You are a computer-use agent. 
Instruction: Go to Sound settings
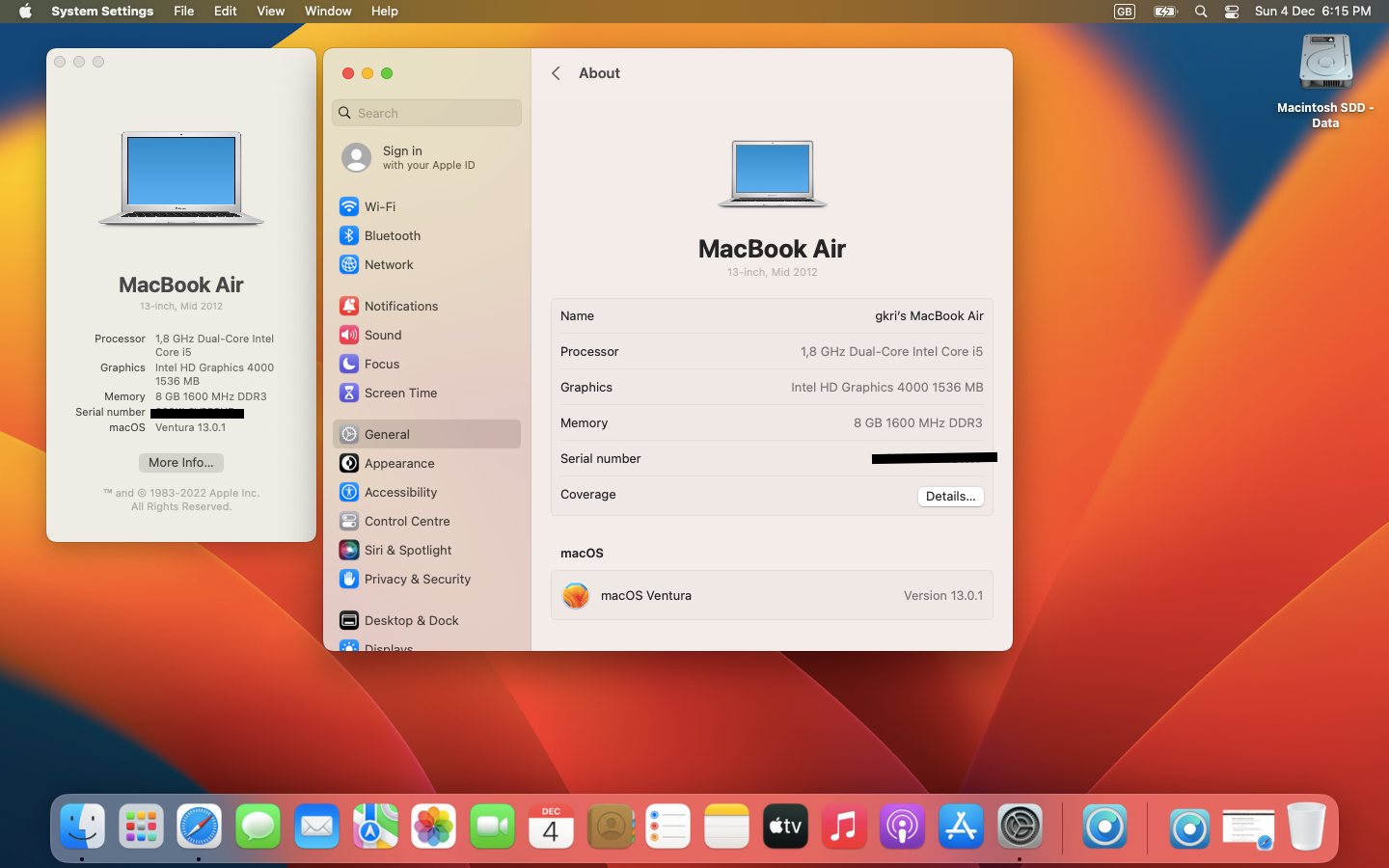pyautogui.click(x=382, y=335)
